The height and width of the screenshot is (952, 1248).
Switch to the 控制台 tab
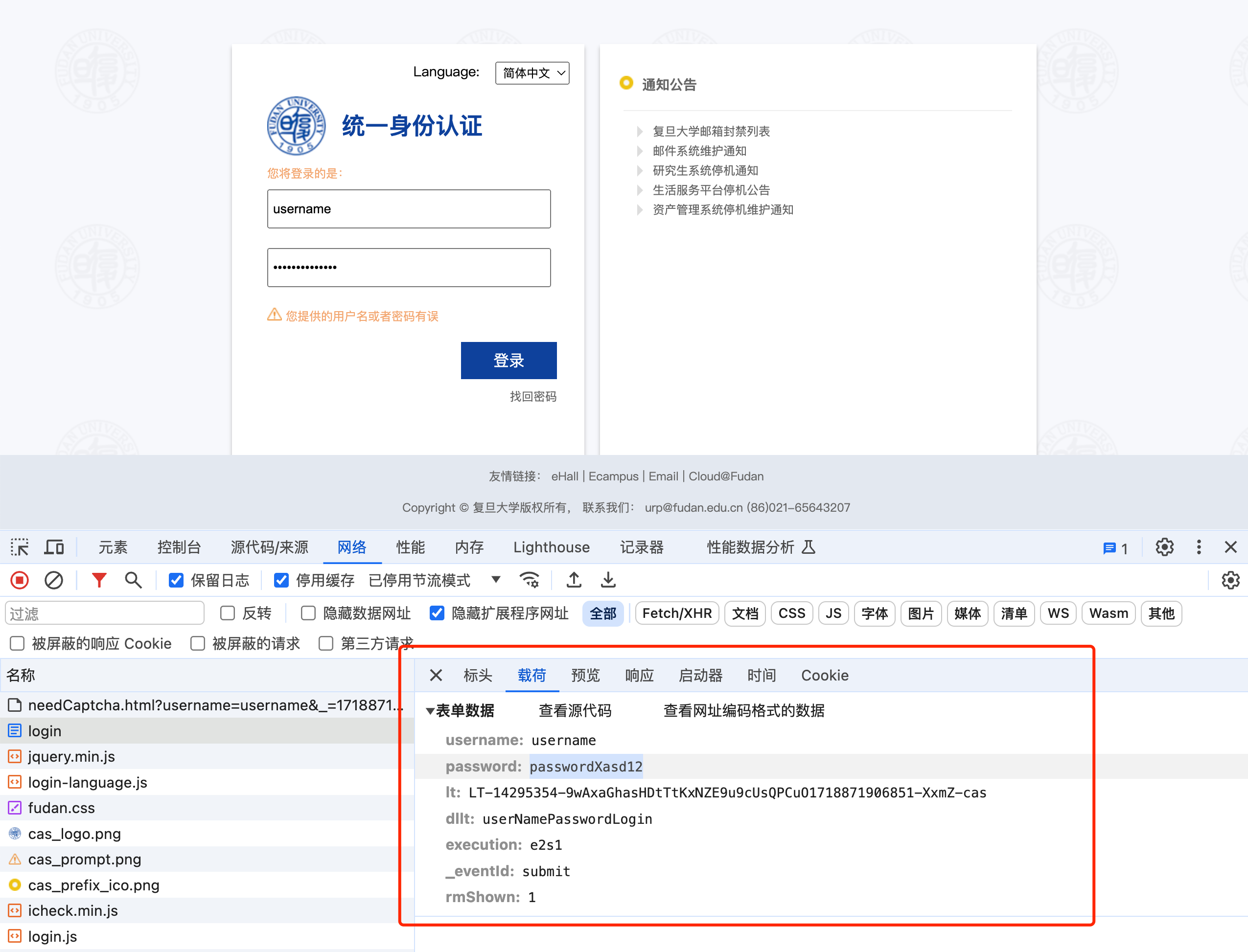click(x=179, y=547)
